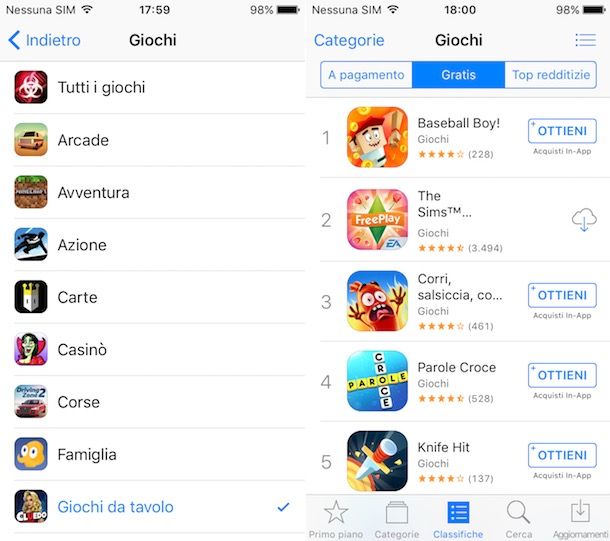The height and width of the screenshot is (541, 610).
Task: Open the Cerca magnifier tab icon
Action: coord(518,512)
